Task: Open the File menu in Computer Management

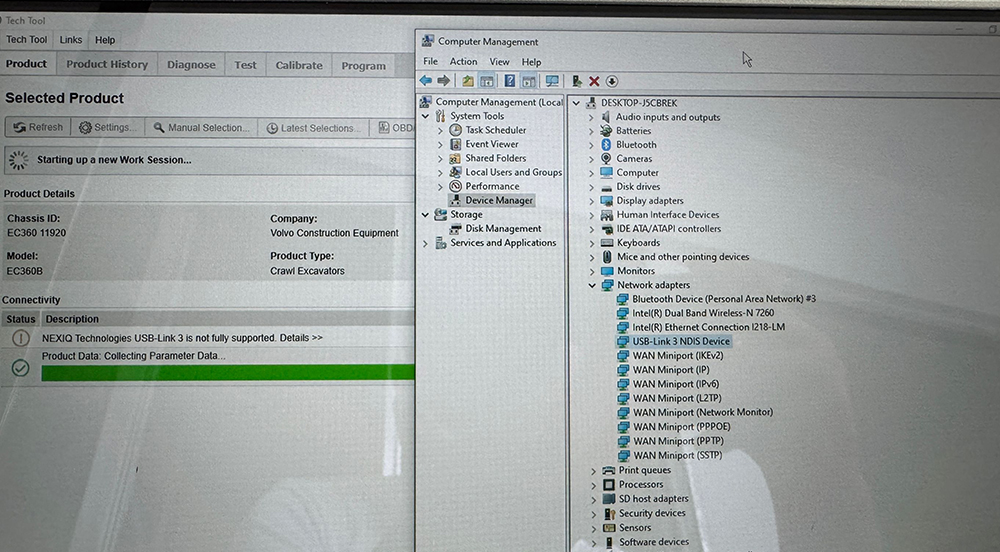Action: tap(430, 61)
